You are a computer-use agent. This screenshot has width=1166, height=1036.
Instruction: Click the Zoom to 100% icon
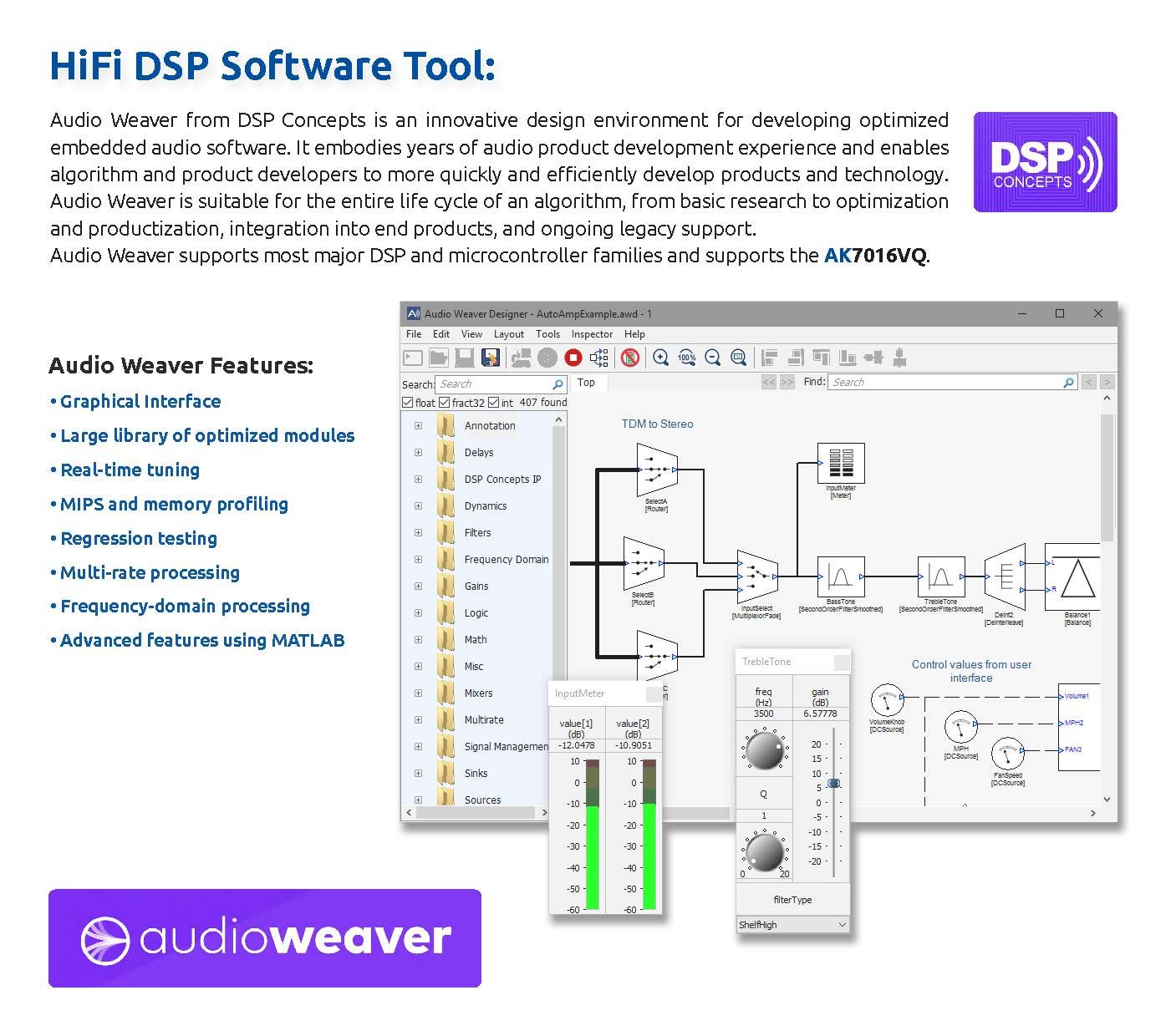click(687, 358)
